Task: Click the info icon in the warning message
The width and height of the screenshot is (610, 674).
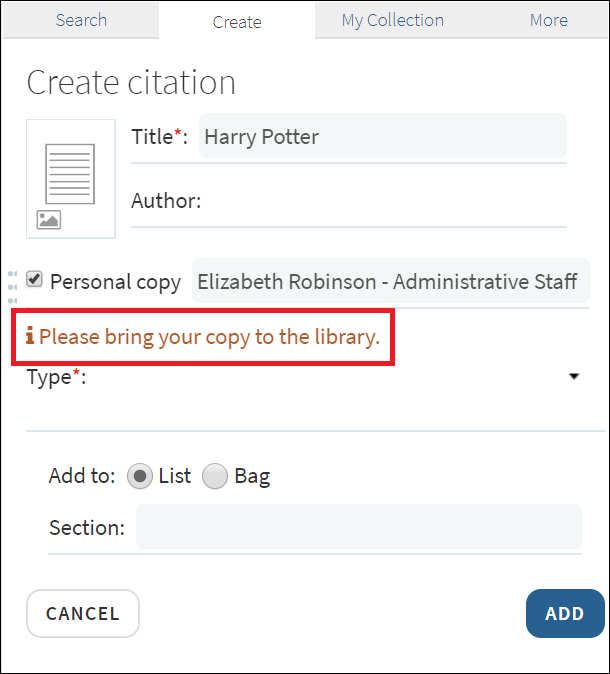Action: click(x=30, y=337)
